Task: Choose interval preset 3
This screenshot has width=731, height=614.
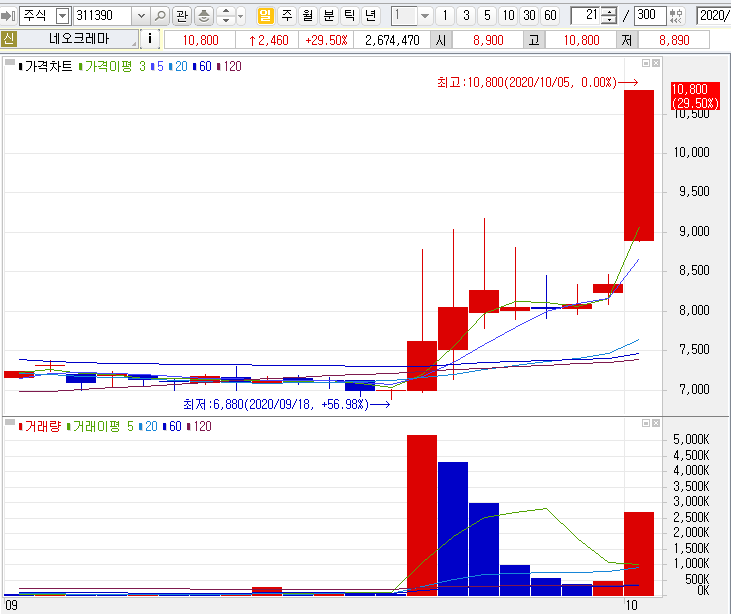Action: pos(466,16)
